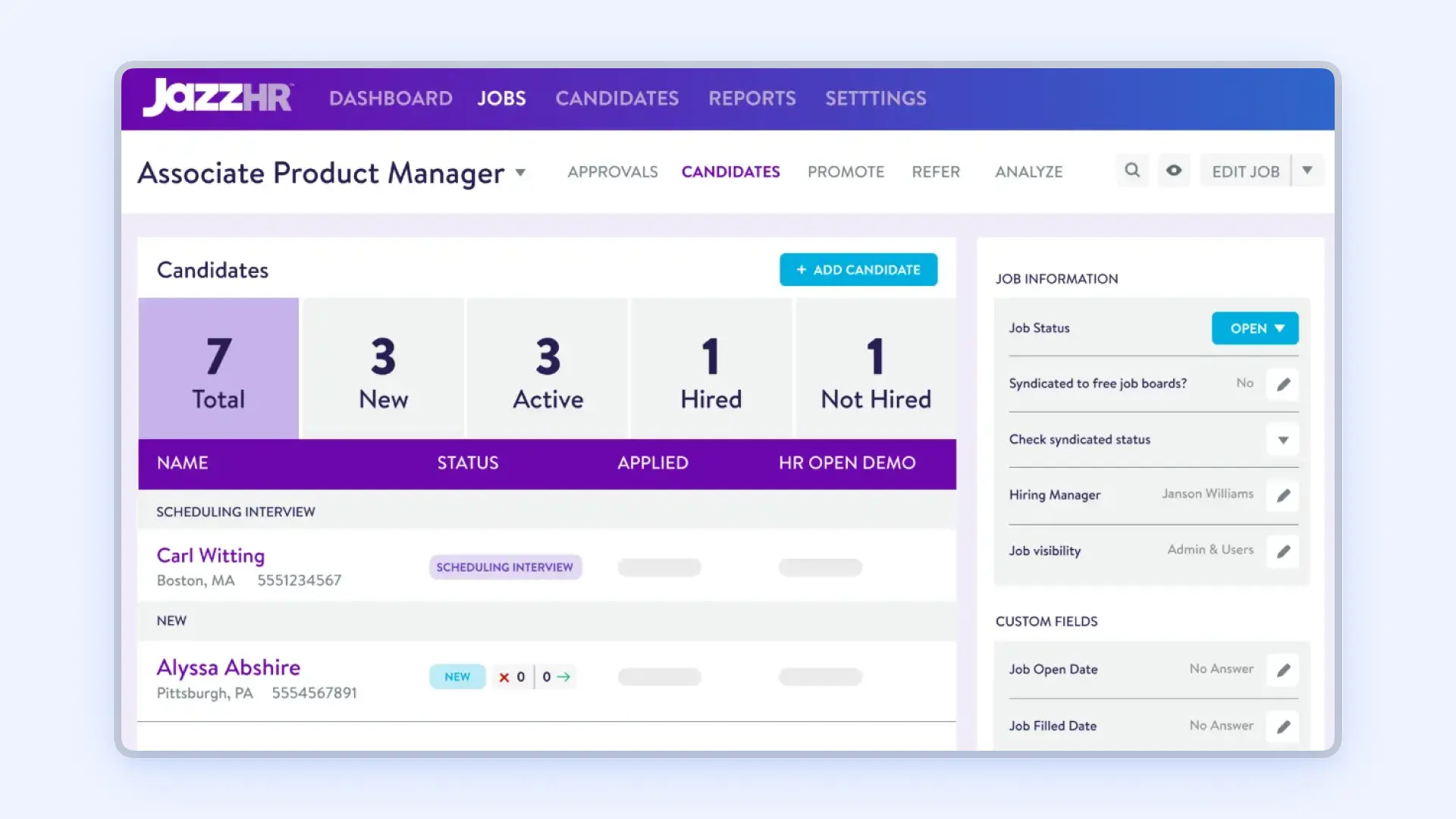The image size is (1456, 819).
Task: Open the Job Status OPEN dropdown
Action: click(1254, 328)
